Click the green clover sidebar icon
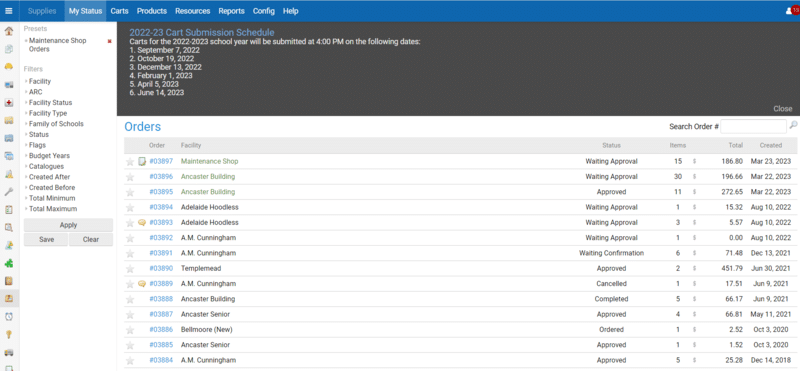The image size is (800, 371). click(9, 263)
